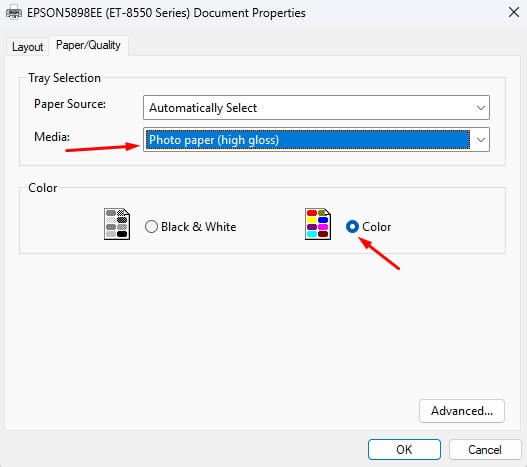
Task: Close the Document Properties dialog
Action: [514, 13]
